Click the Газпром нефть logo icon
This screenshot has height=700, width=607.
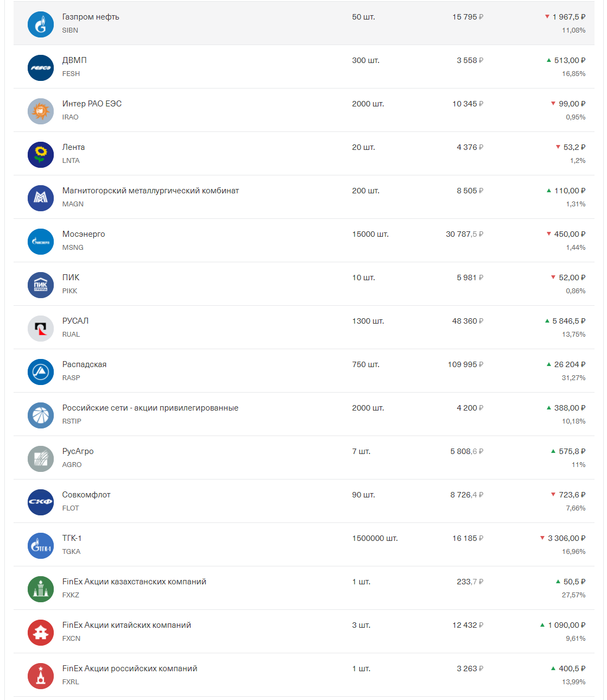coord(41,24)
